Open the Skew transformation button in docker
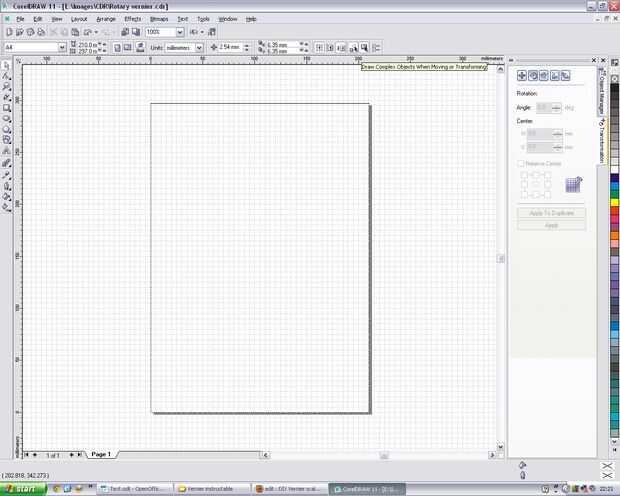This screenshot has height=496, width=620. 565,76
